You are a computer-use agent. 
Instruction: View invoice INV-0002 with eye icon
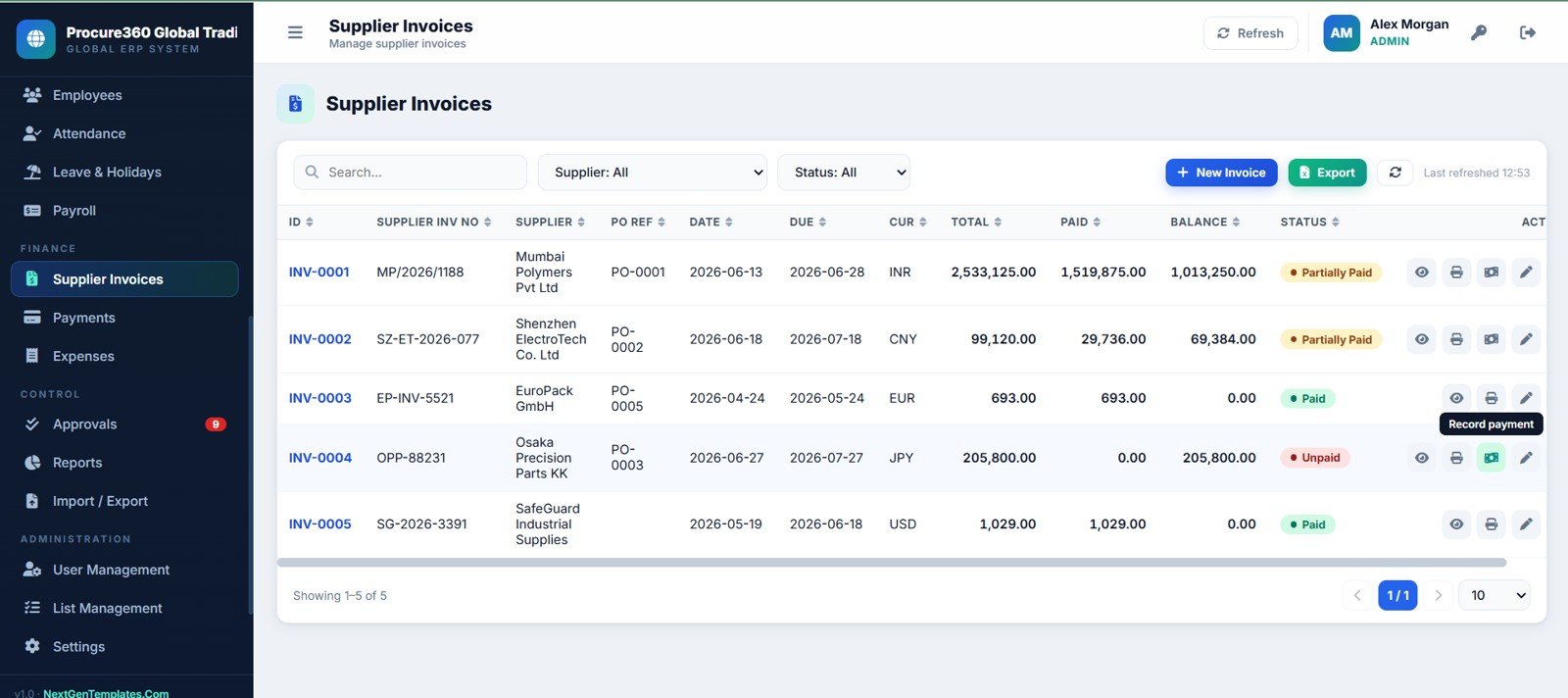(1422, 339)
